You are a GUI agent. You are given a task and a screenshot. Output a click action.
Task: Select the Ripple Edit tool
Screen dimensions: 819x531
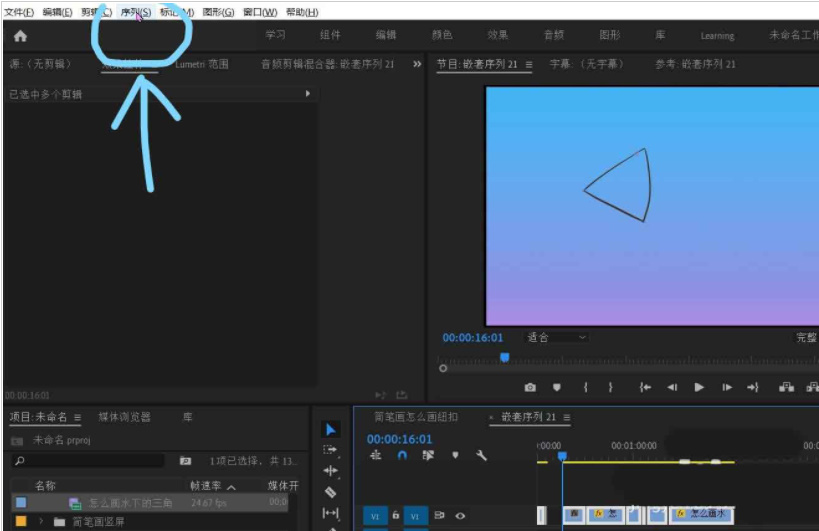tap(331, 471)
